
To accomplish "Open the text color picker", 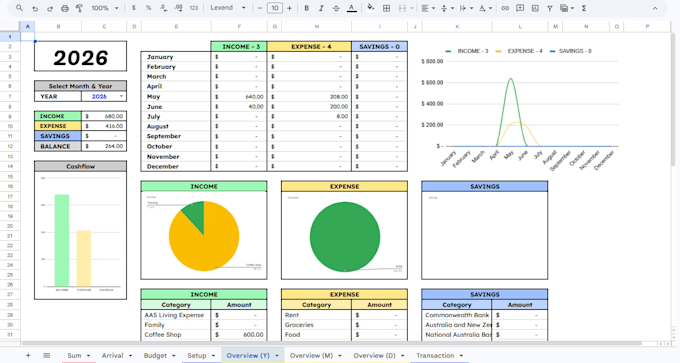I will (352, 8).
